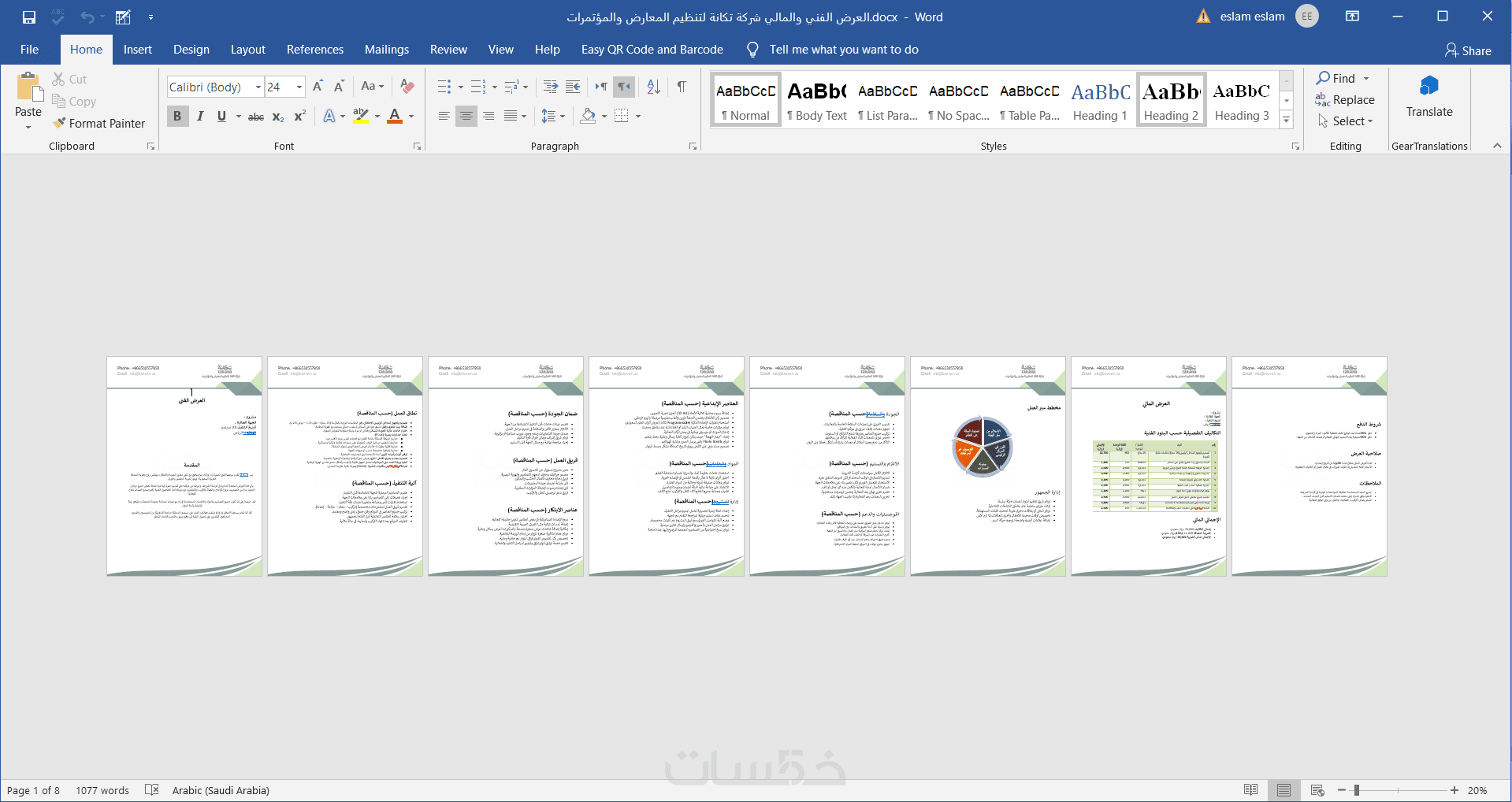This screenshot has height=802, width=1512.
Task: Toggle Bold formatting
Action: 177,117
